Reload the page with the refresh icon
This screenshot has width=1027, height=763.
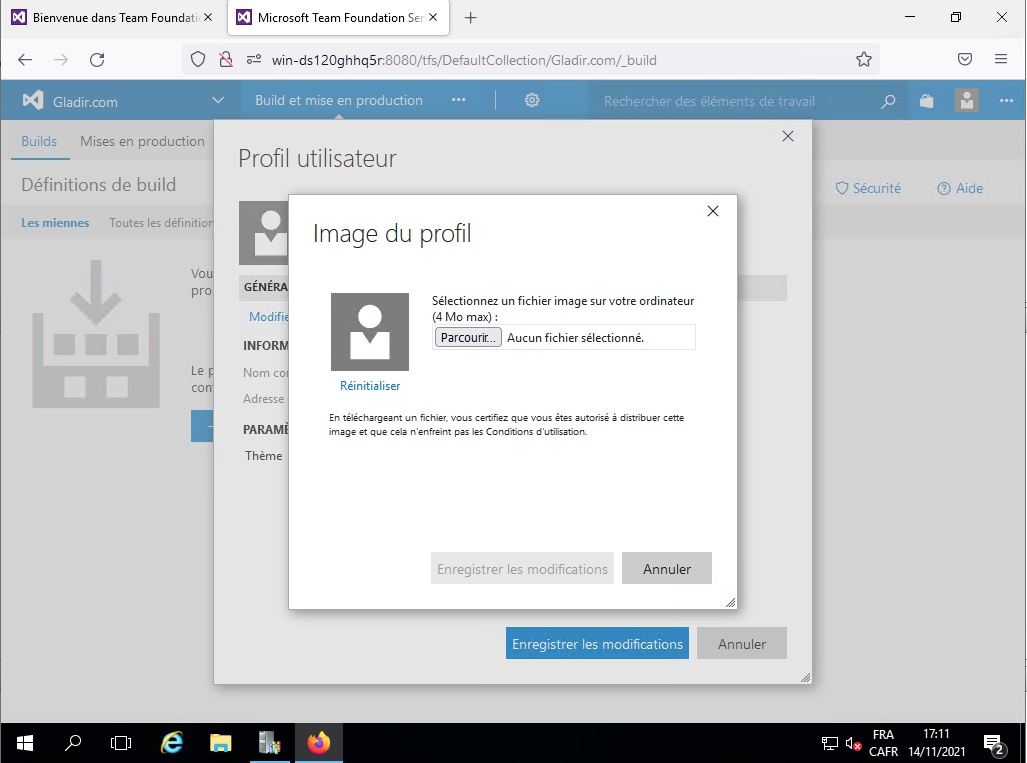coord(97,60)
